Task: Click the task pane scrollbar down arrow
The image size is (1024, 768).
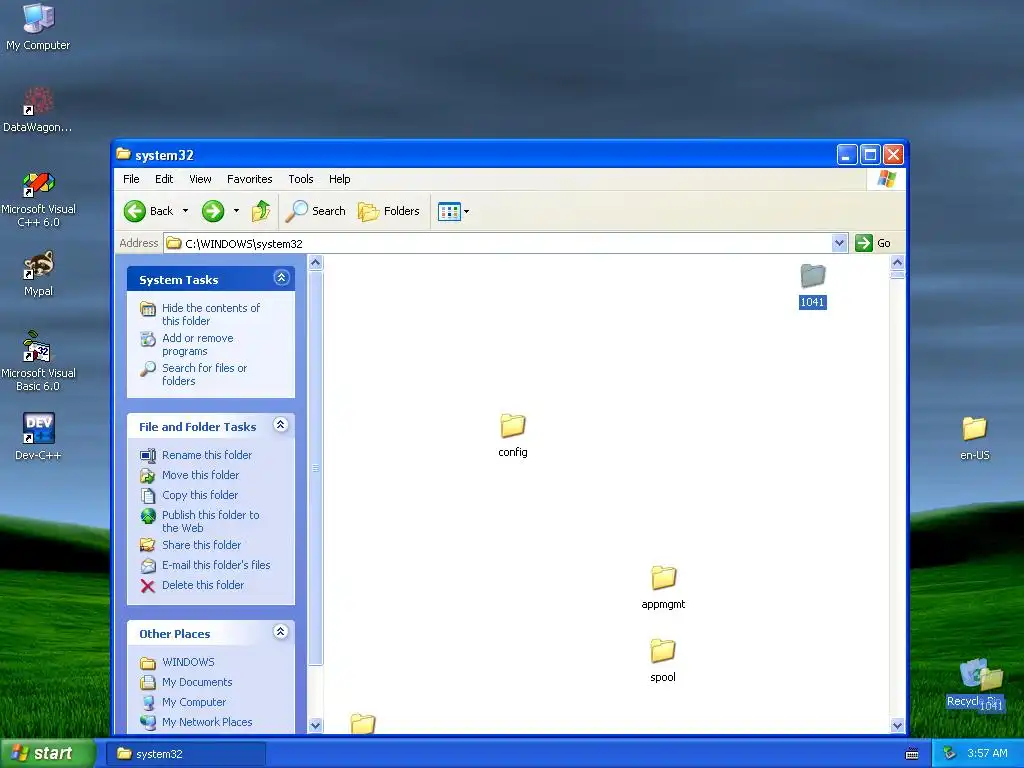Action: coord(315,726)
